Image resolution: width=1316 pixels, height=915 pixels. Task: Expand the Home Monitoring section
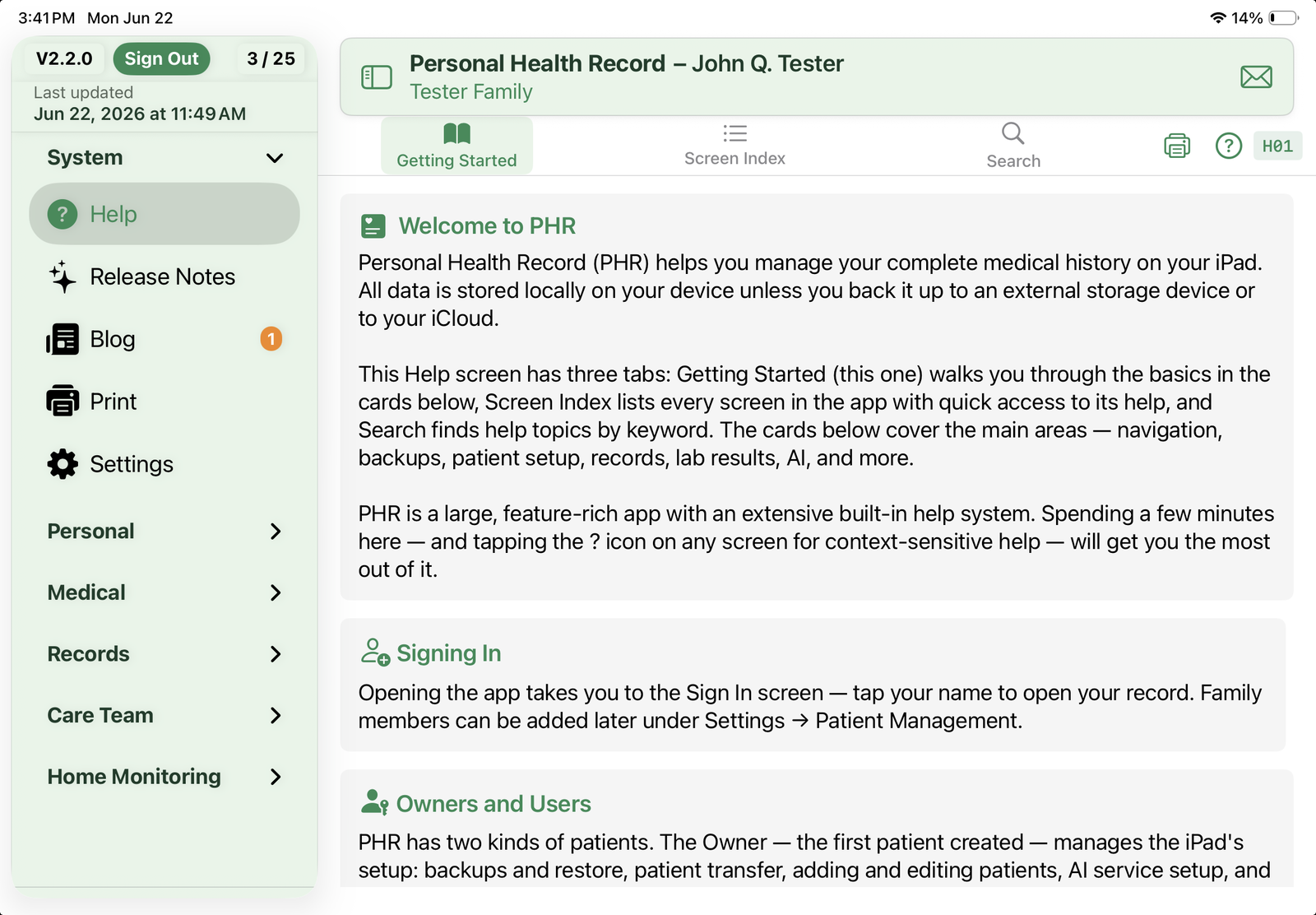[164, 777]
